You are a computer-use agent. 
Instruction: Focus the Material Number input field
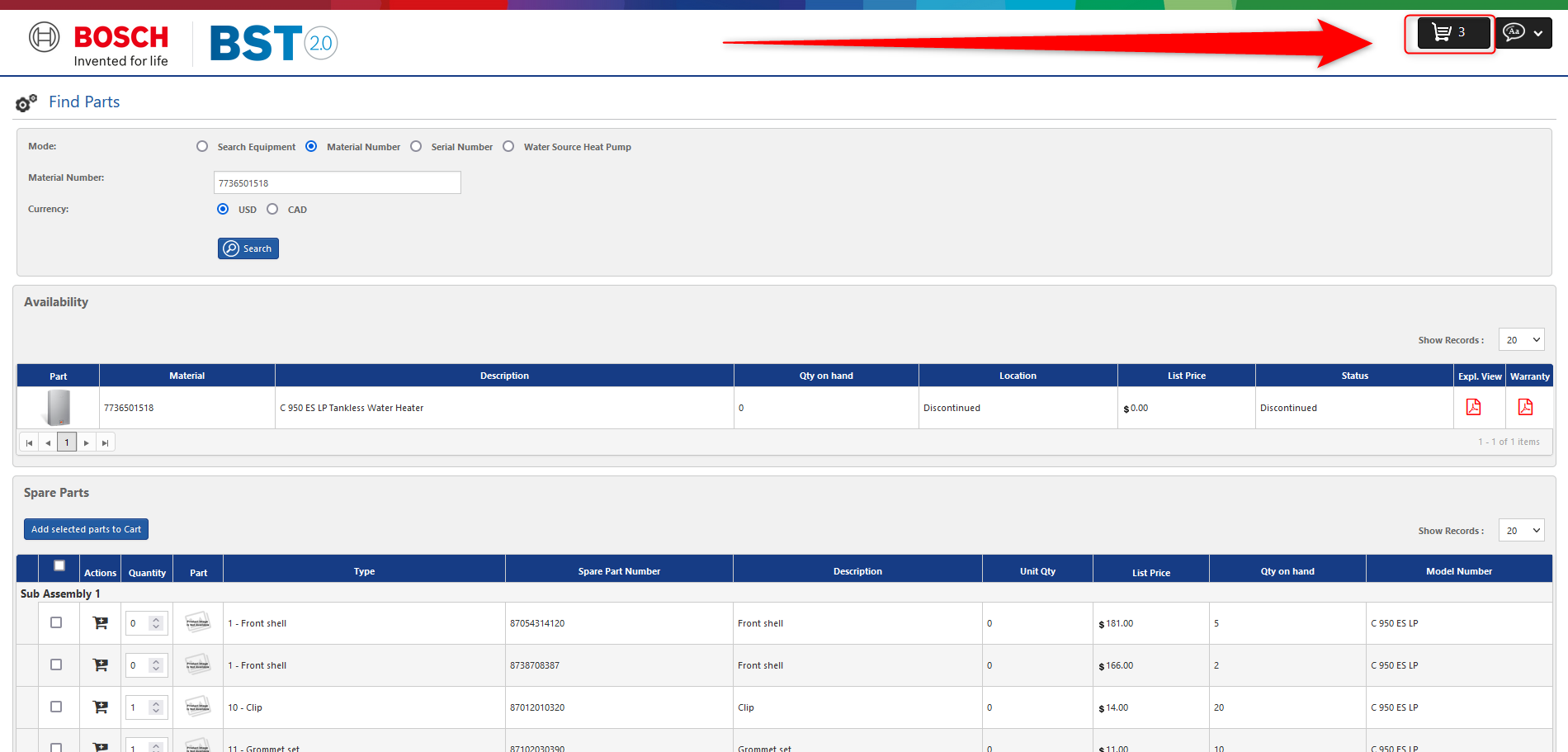coord(338,182)
